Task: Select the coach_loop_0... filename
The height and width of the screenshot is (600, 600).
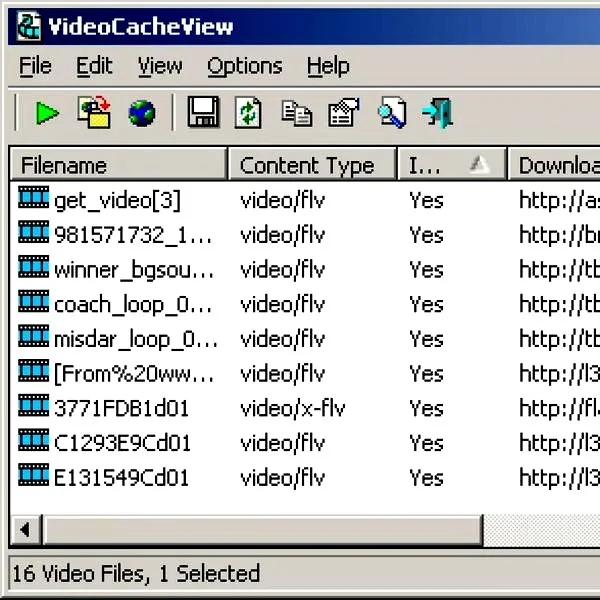Action: click(x=133, y=305)
